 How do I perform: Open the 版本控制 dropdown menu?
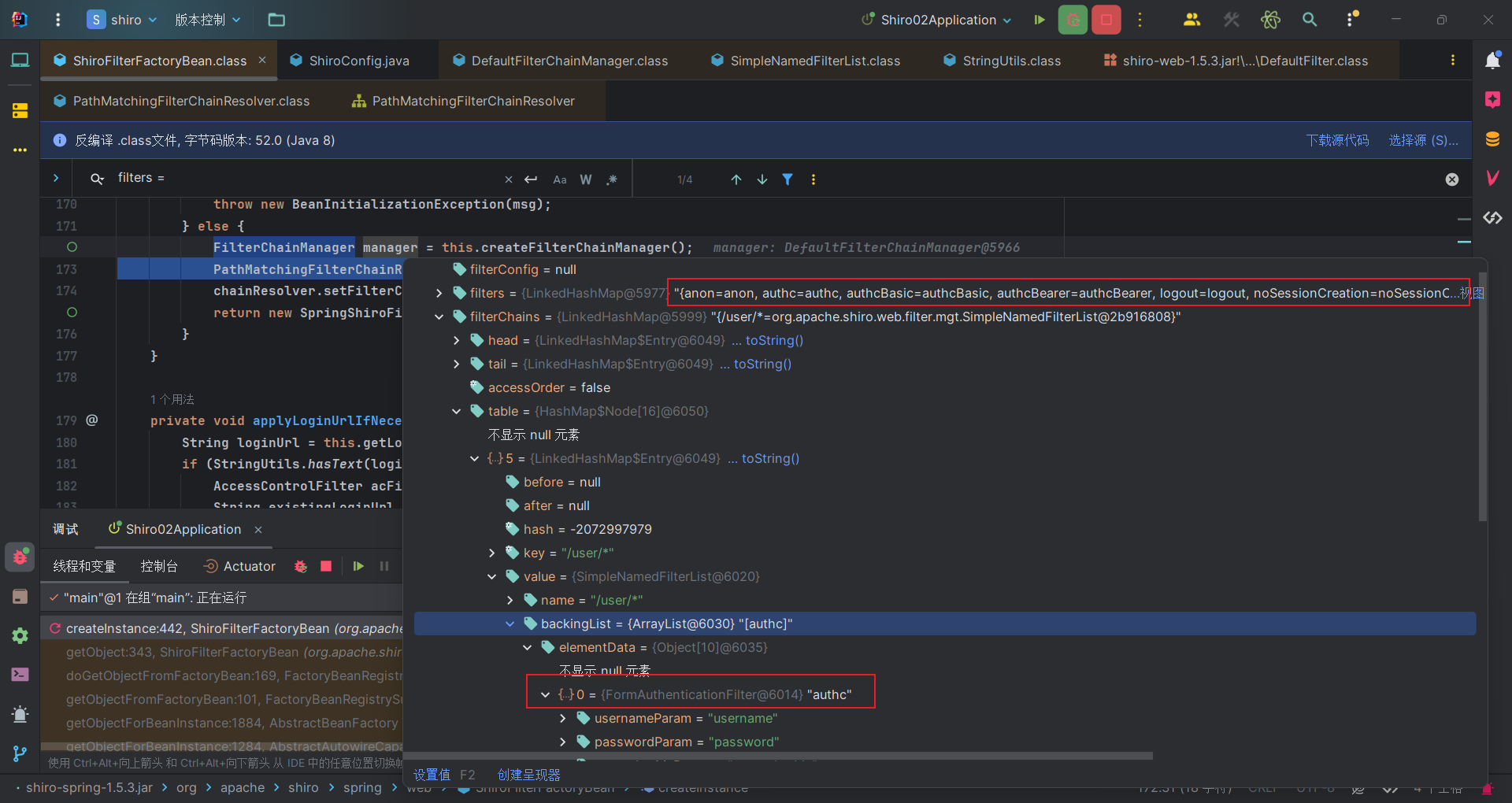click(208, 20)
